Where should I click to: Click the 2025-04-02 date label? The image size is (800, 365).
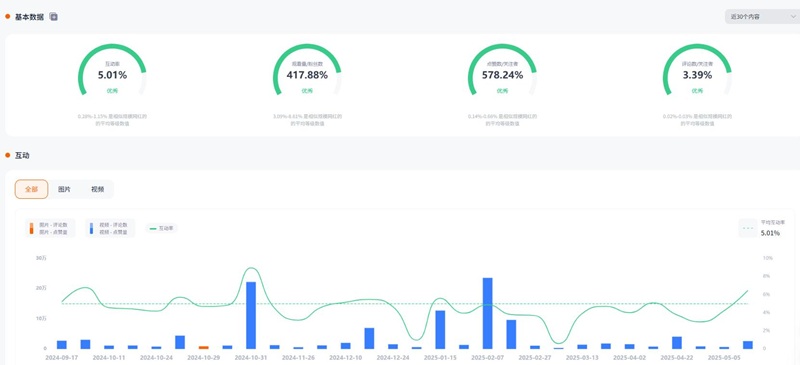(x=629, y=358)
